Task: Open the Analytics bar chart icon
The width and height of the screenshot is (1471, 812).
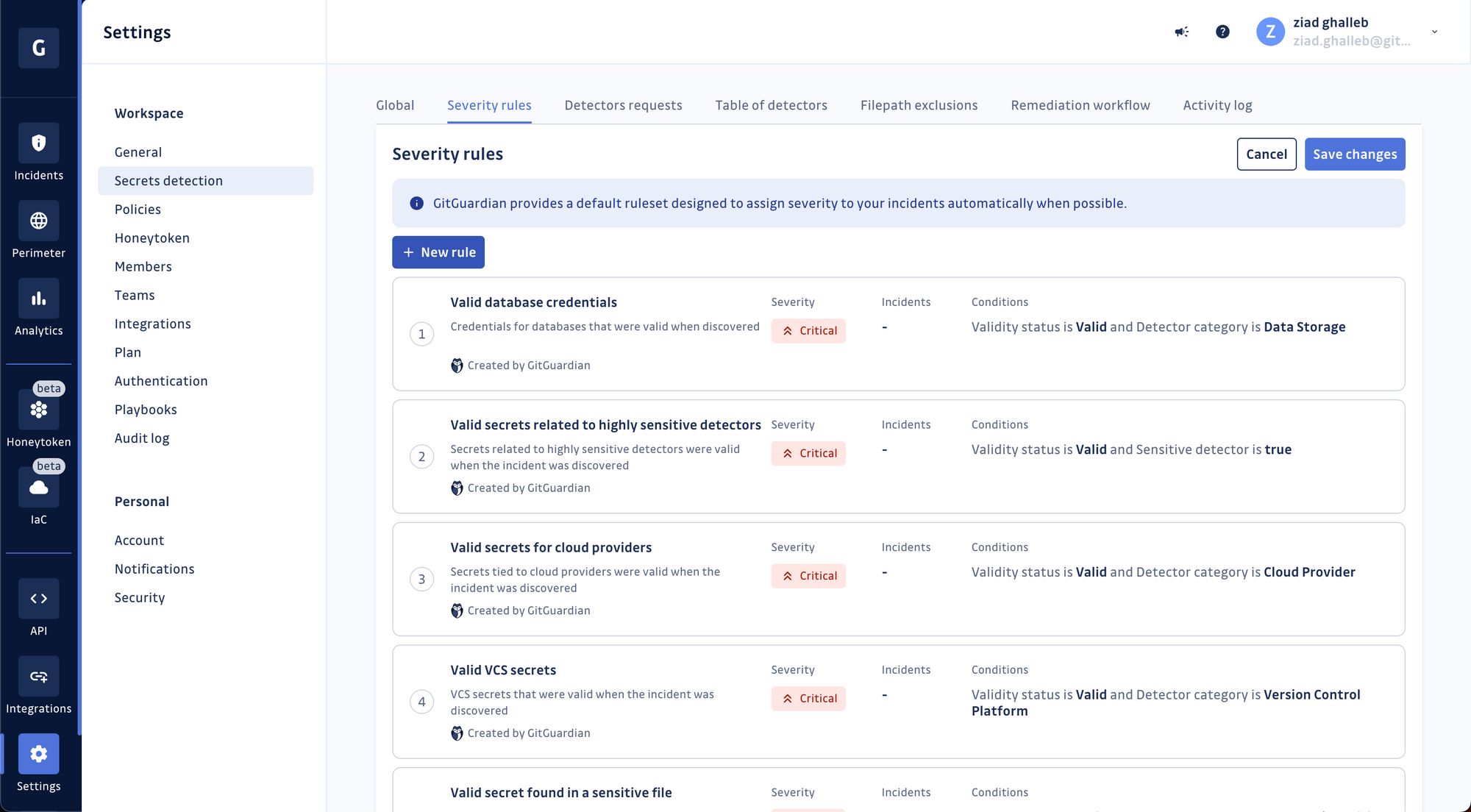Action: pyautogui.click(x=38, y=299)
